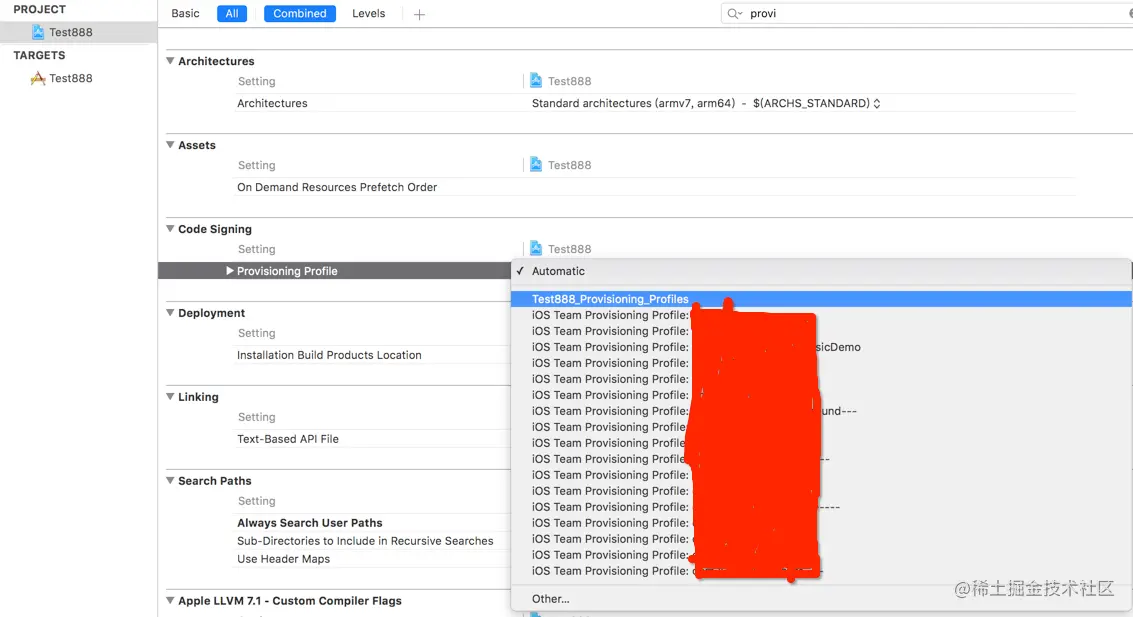Viewport: 1133px width, 617px height.
Task: Click Test888 column icon in Architectures
Action: click(x=535, y=80)
